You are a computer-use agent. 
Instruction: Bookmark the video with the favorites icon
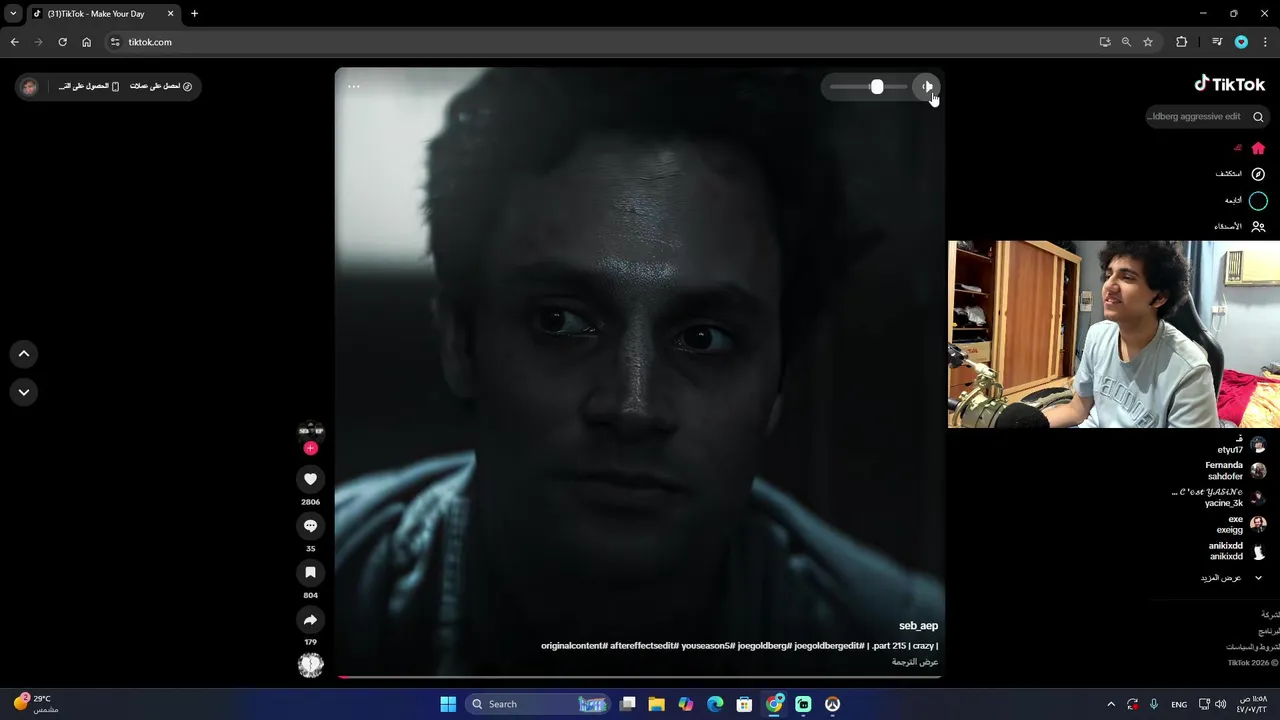310,573
